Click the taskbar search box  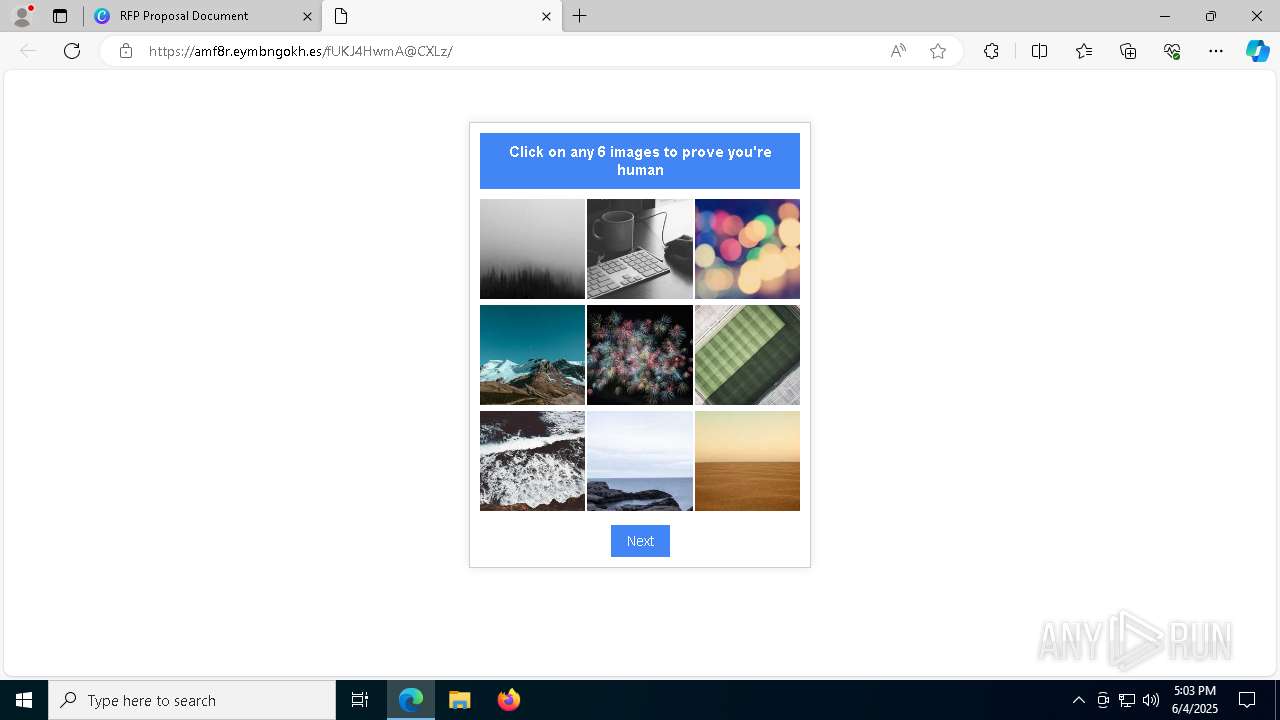point(192,700)
